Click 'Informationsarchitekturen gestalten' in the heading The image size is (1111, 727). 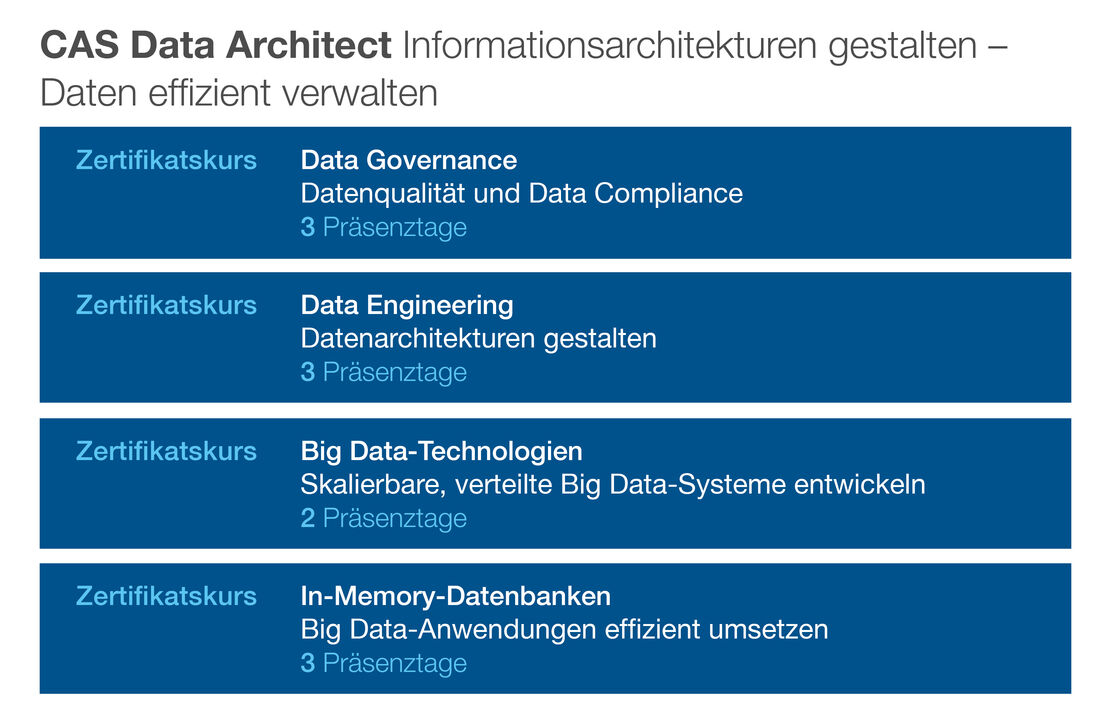point(691,47)
